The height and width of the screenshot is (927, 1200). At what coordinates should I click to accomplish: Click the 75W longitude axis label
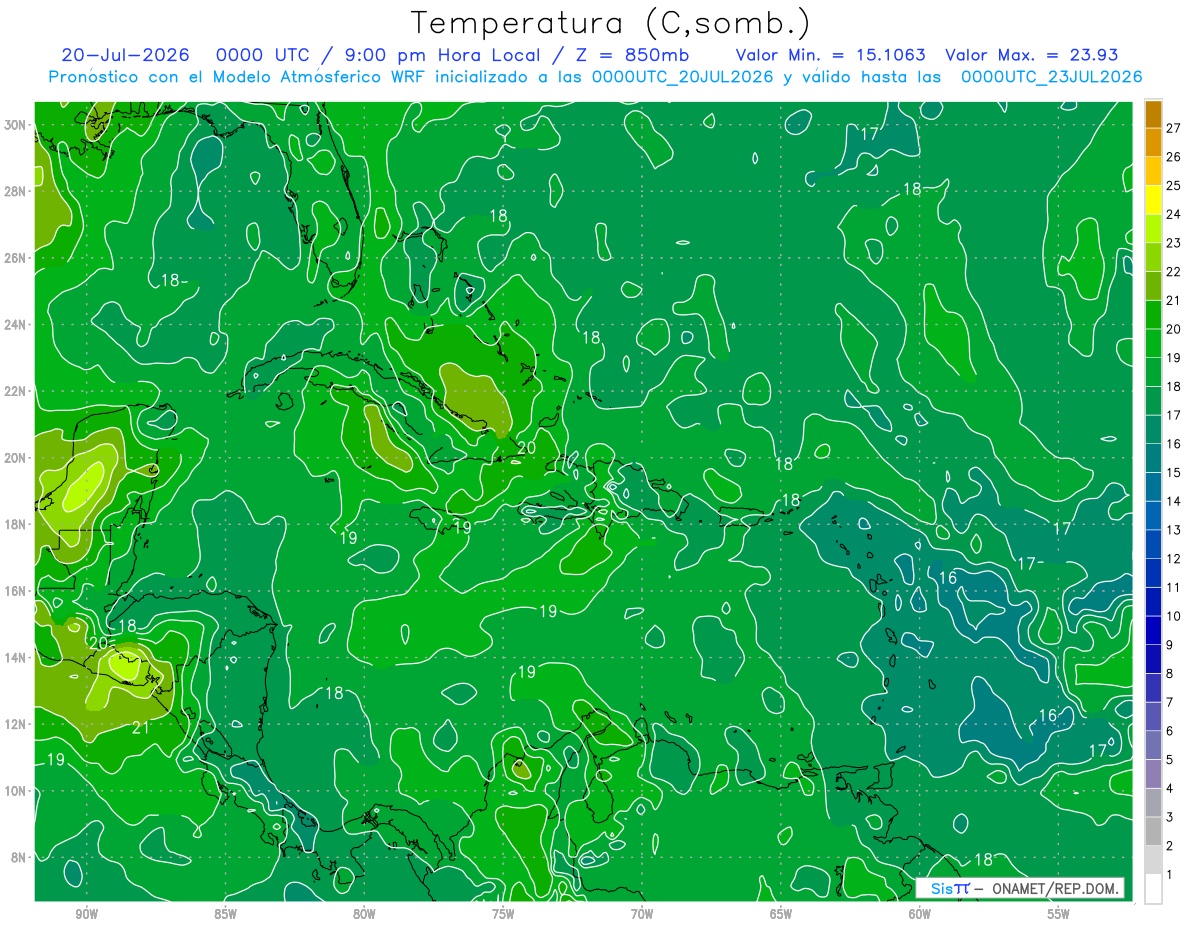click(503, 913)
